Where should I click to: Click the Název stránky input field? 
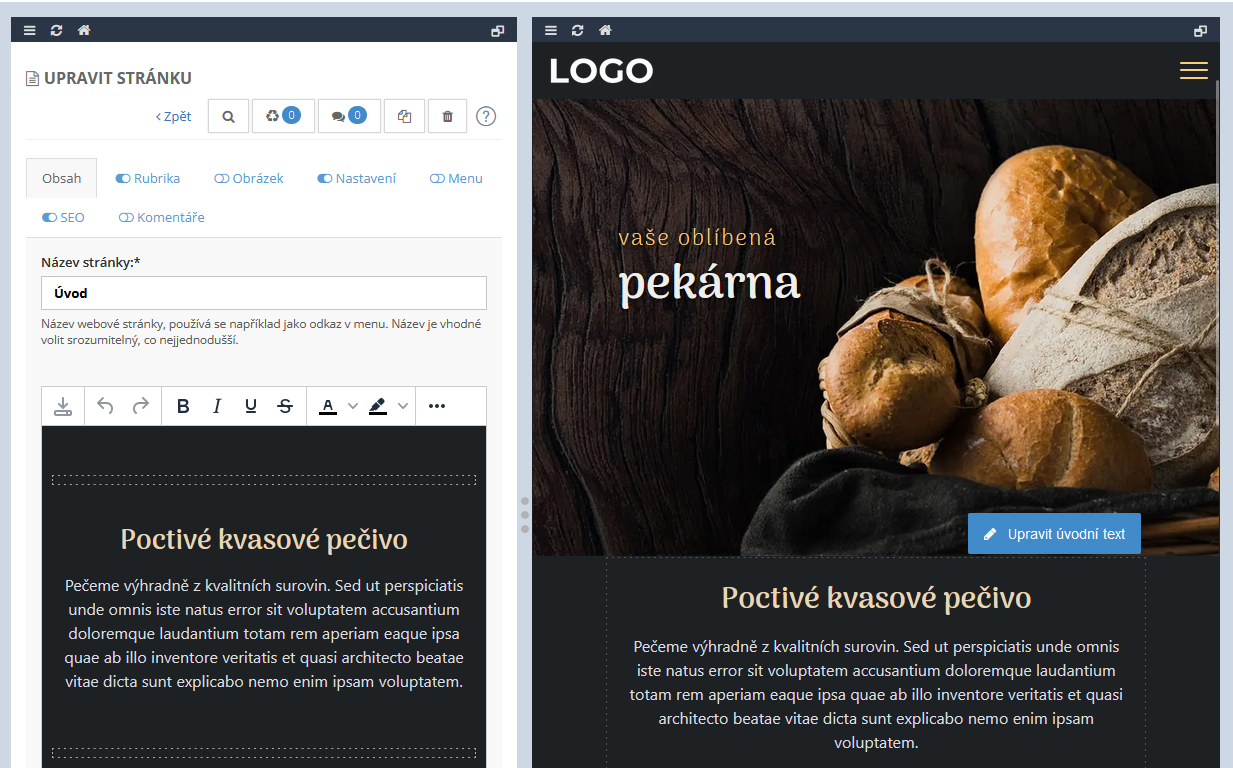point(264,293)
